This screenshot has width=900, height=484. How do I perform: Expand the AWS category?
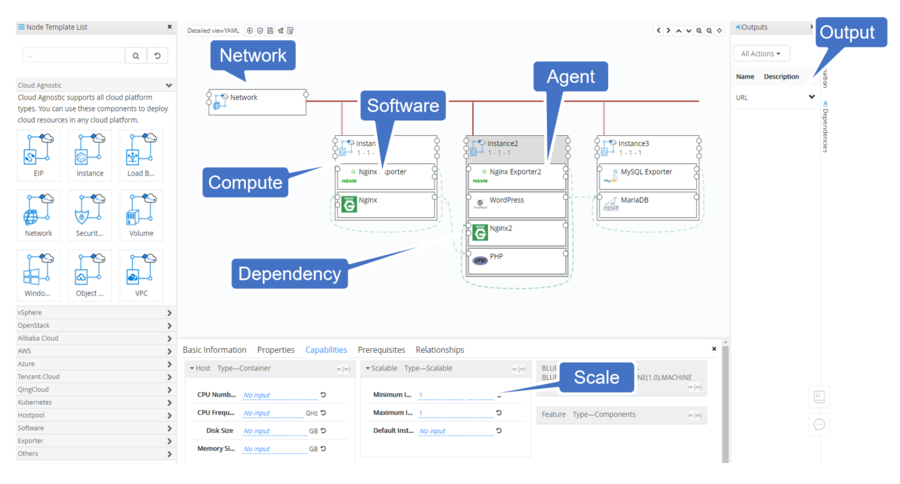tap(169, 351)
